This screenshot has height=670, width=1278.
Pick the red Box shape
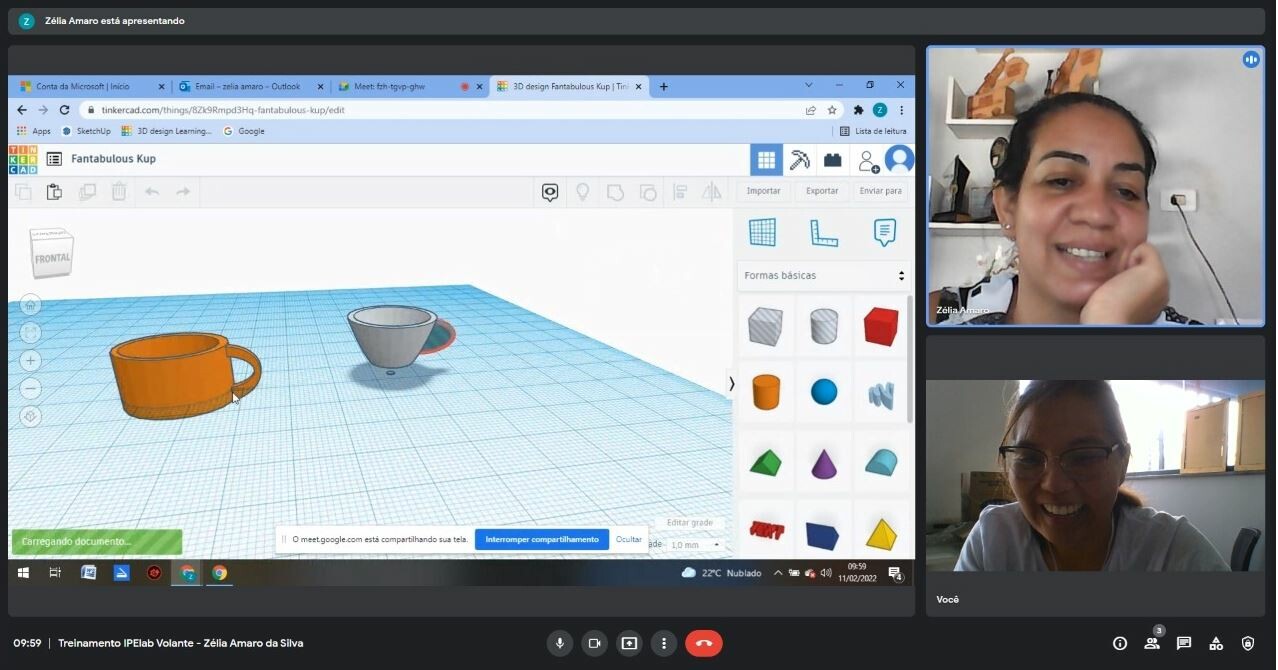click(881, 326)
